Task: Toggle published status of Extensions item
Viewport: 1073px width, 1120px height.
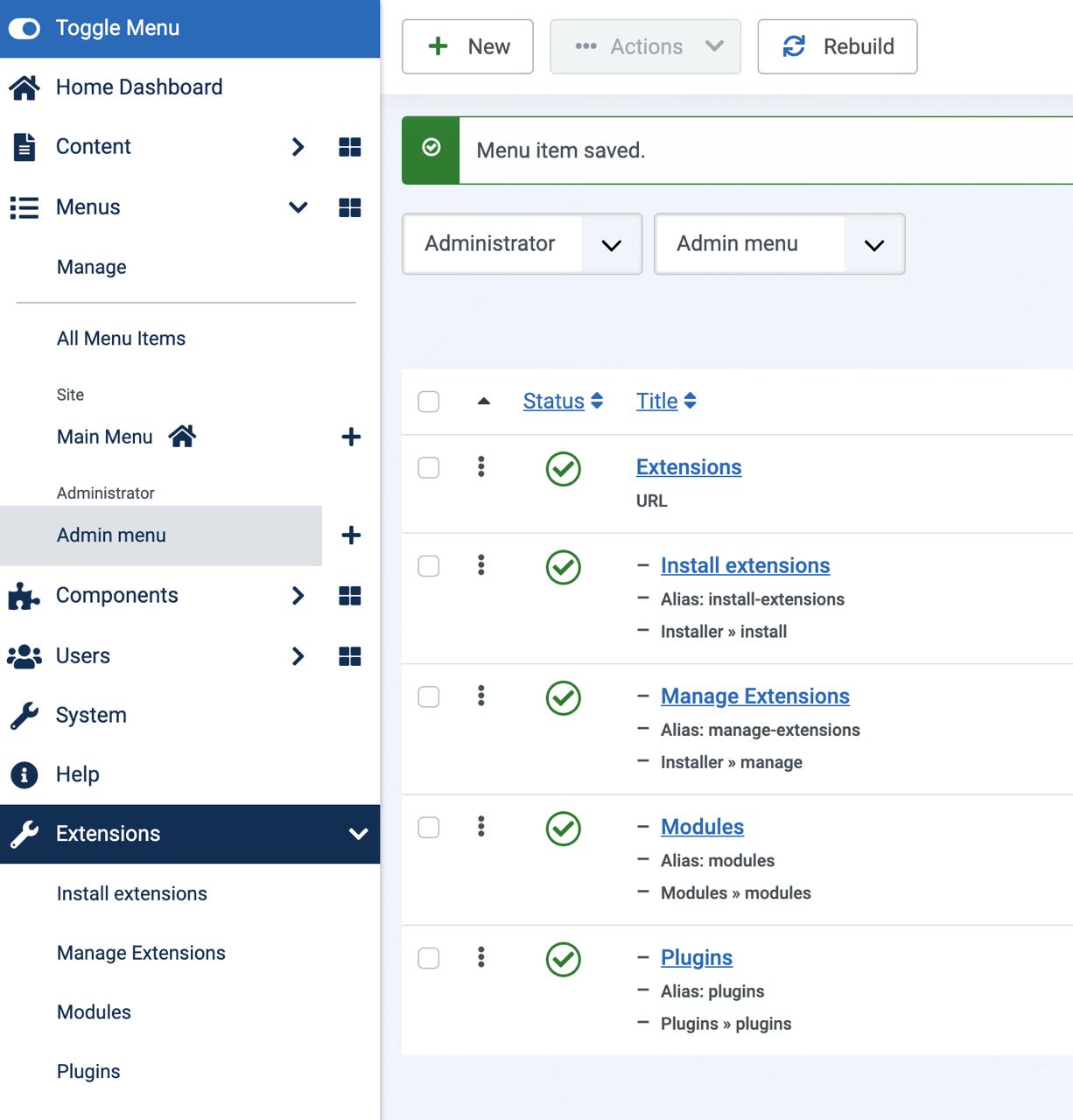Action: (x=564, y=469)
